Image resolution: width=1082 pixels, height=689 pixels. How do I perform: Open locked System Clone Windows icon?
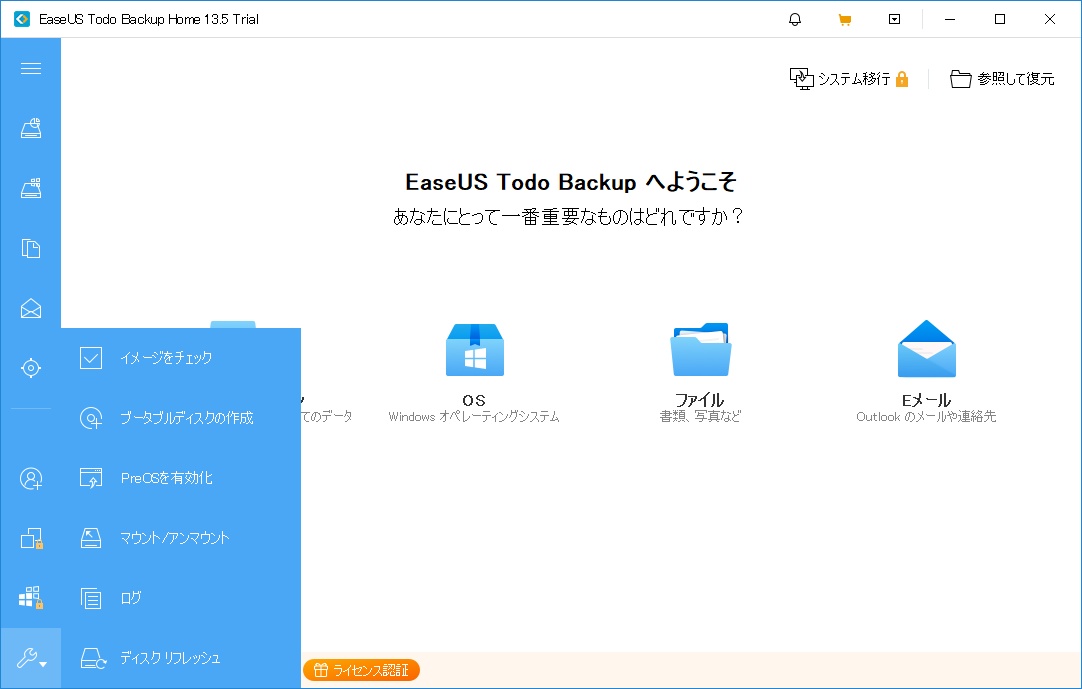click(x=31, y=598)
